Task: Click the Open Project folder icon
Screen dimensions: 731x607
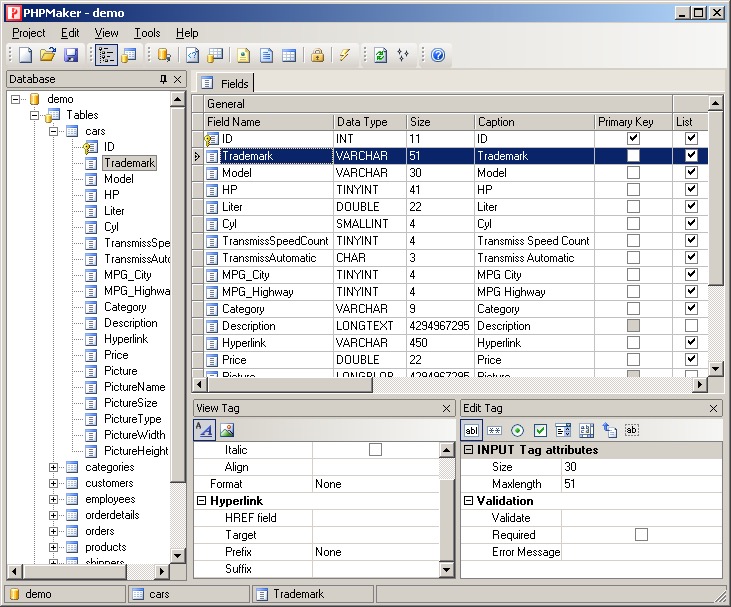Action: (x=47, y=55)
